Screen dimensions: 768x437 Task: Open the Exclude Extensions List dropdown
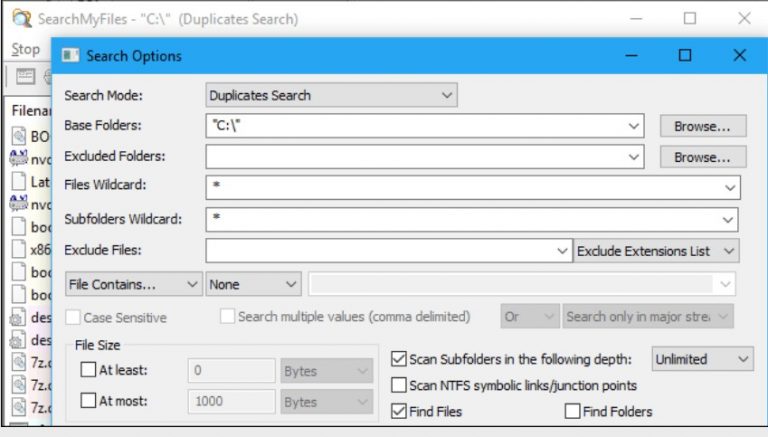[656, 251]
